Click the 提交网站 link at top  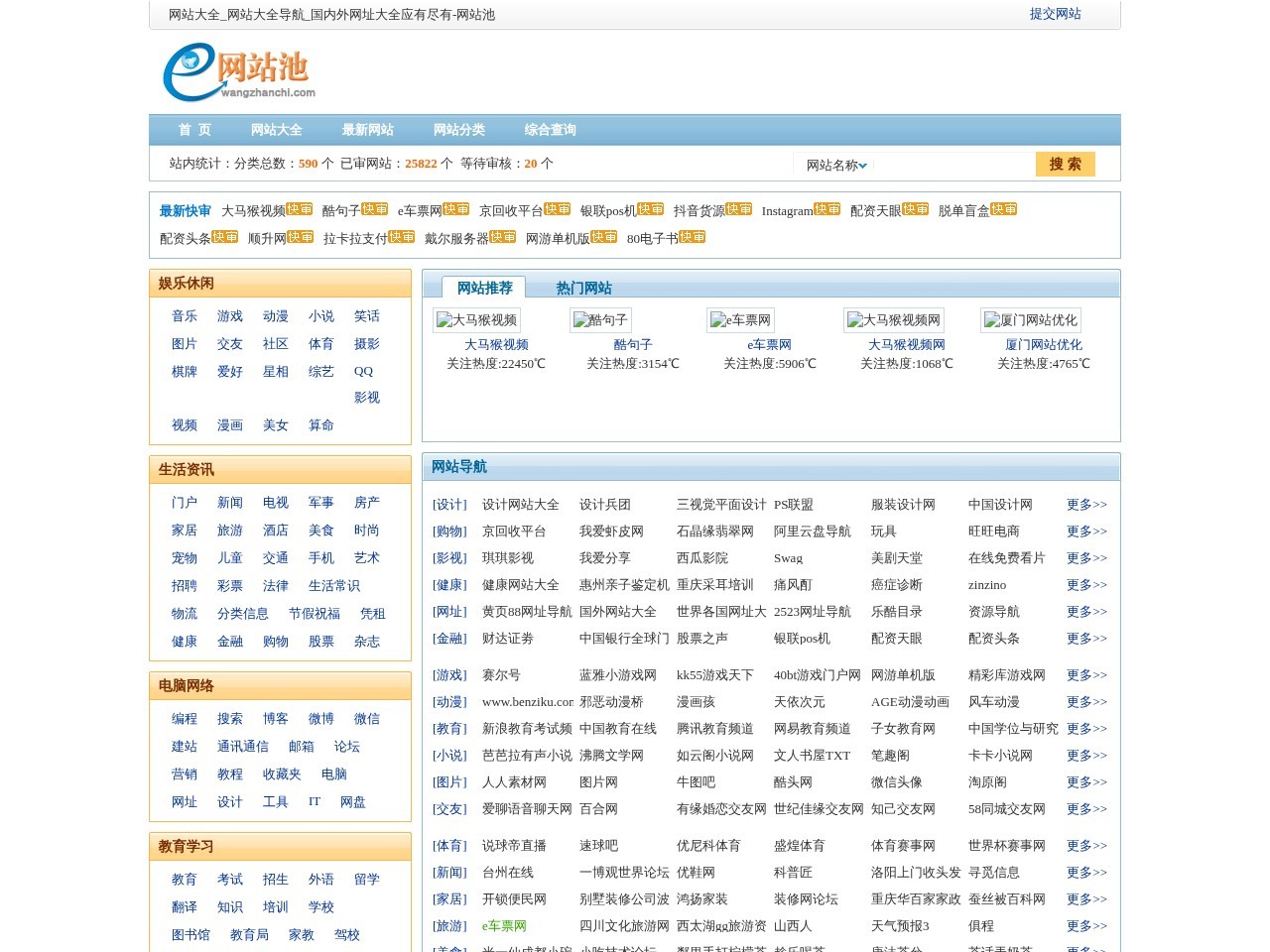(x=1055, y=14)
